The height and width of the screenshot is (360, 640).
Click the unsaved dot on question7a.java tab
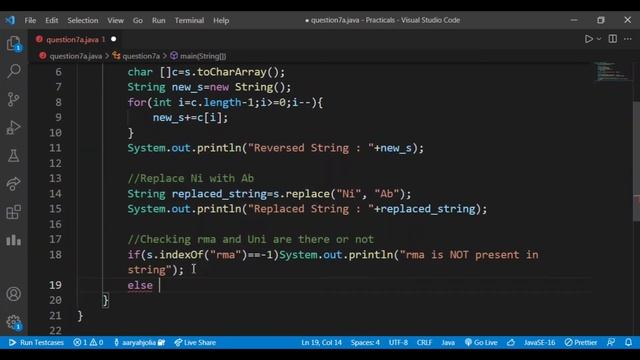113,39
